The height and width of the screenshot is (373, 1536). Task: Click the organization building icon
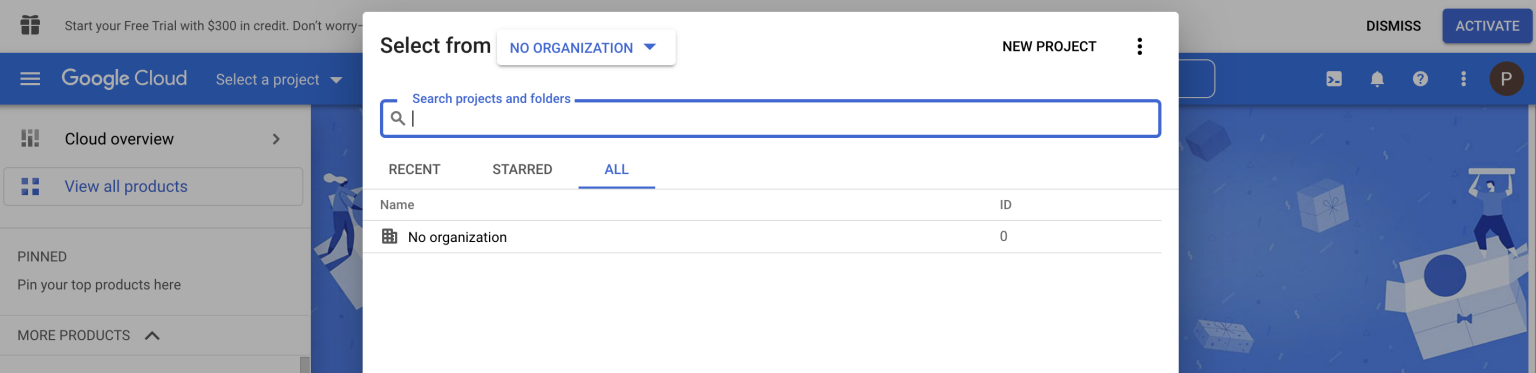390,237
